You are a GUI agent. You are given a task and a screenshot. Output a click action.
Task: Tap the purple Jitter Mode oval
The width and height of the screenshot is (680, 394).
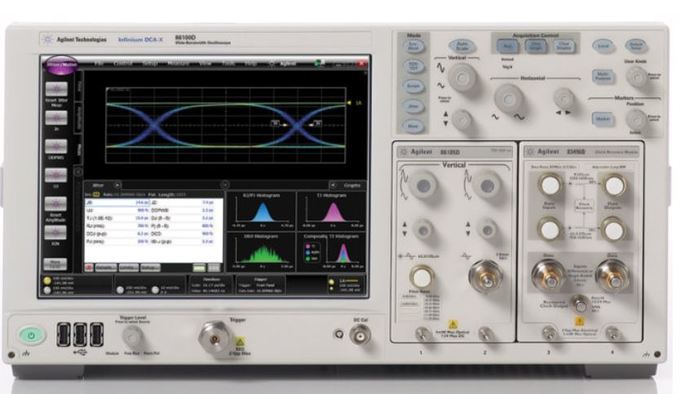[62, 64]
